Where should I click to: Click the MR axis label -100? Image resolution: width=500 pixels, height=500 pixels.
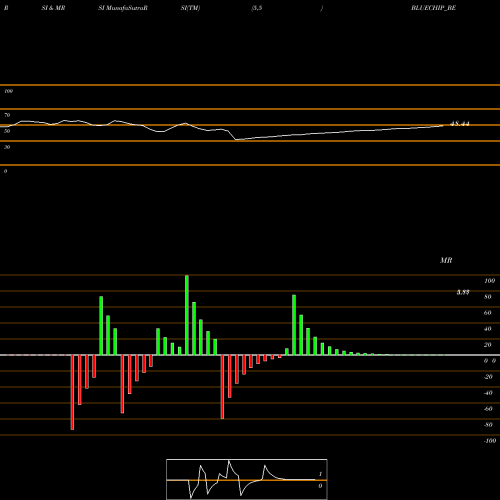click(489, 441)
